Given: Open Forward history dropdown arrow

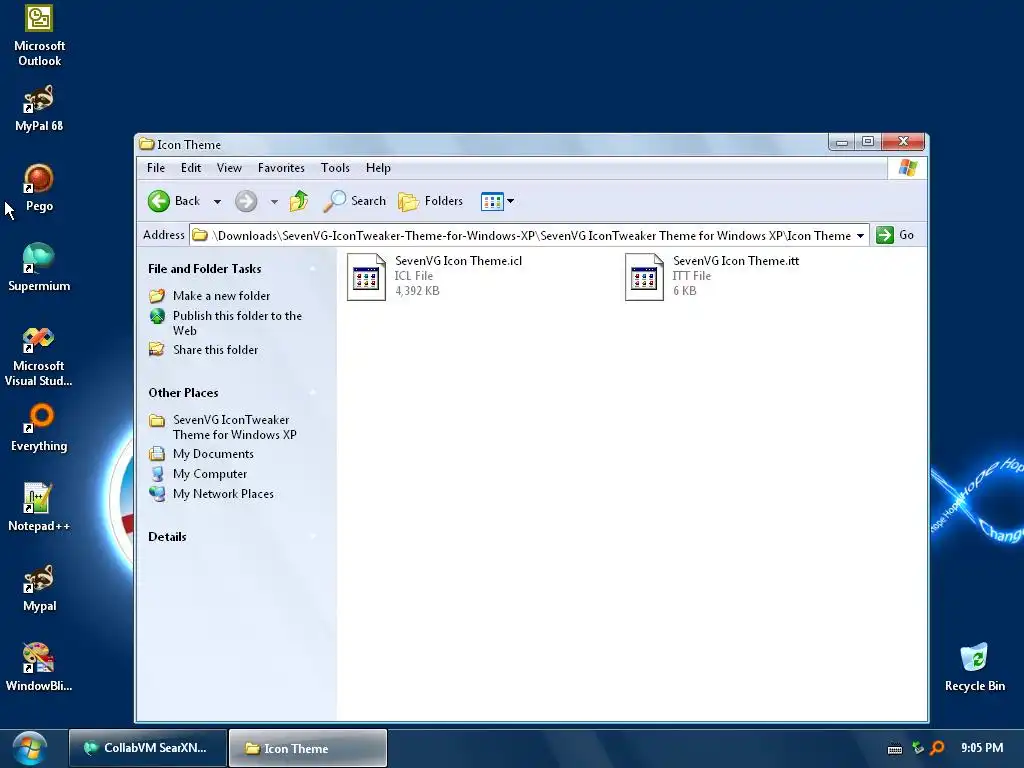Looking at the screenshot, I should [274, 202].
